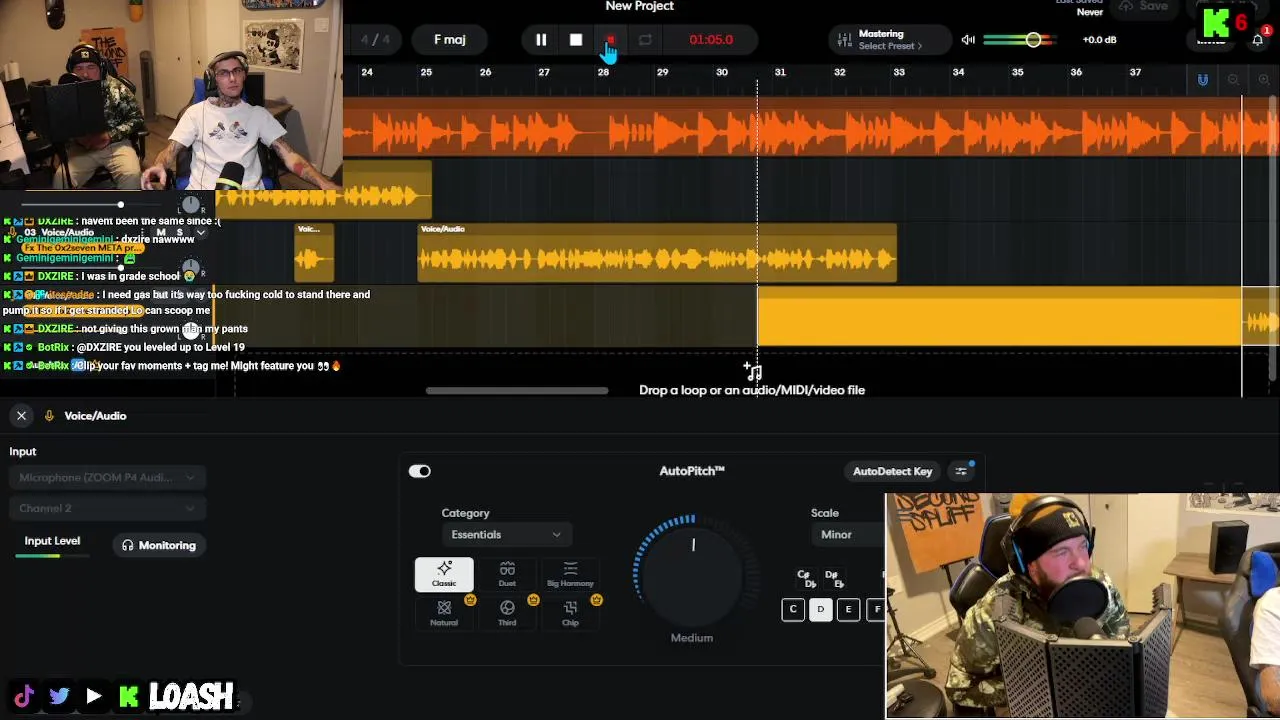Select the Big Harmony preset
The width and height of the screenshot is (1280, 720).
pyautogui.click(x=570, y=574)
